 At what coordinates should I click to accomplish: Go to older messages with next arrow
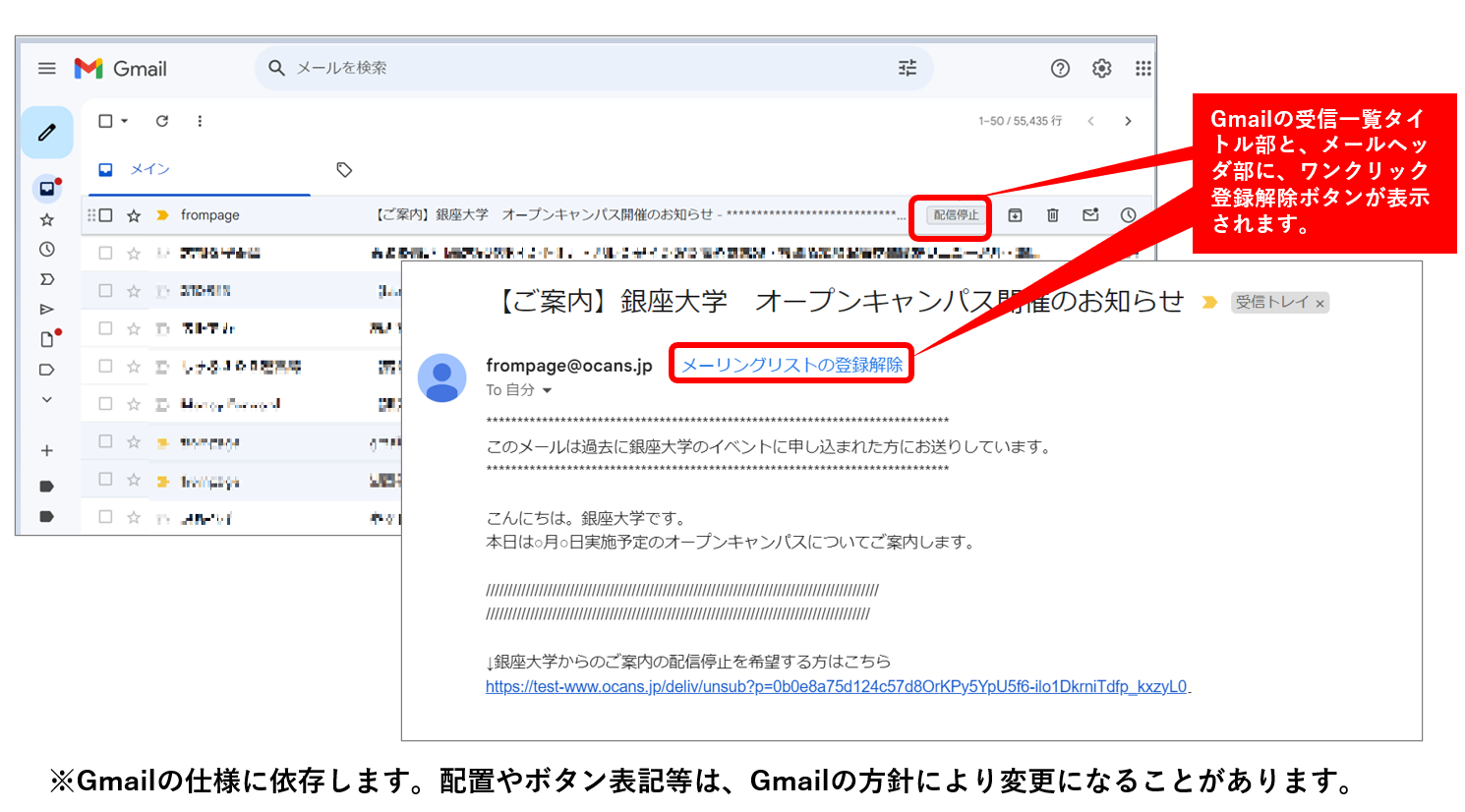click(x=1128, y=121)
